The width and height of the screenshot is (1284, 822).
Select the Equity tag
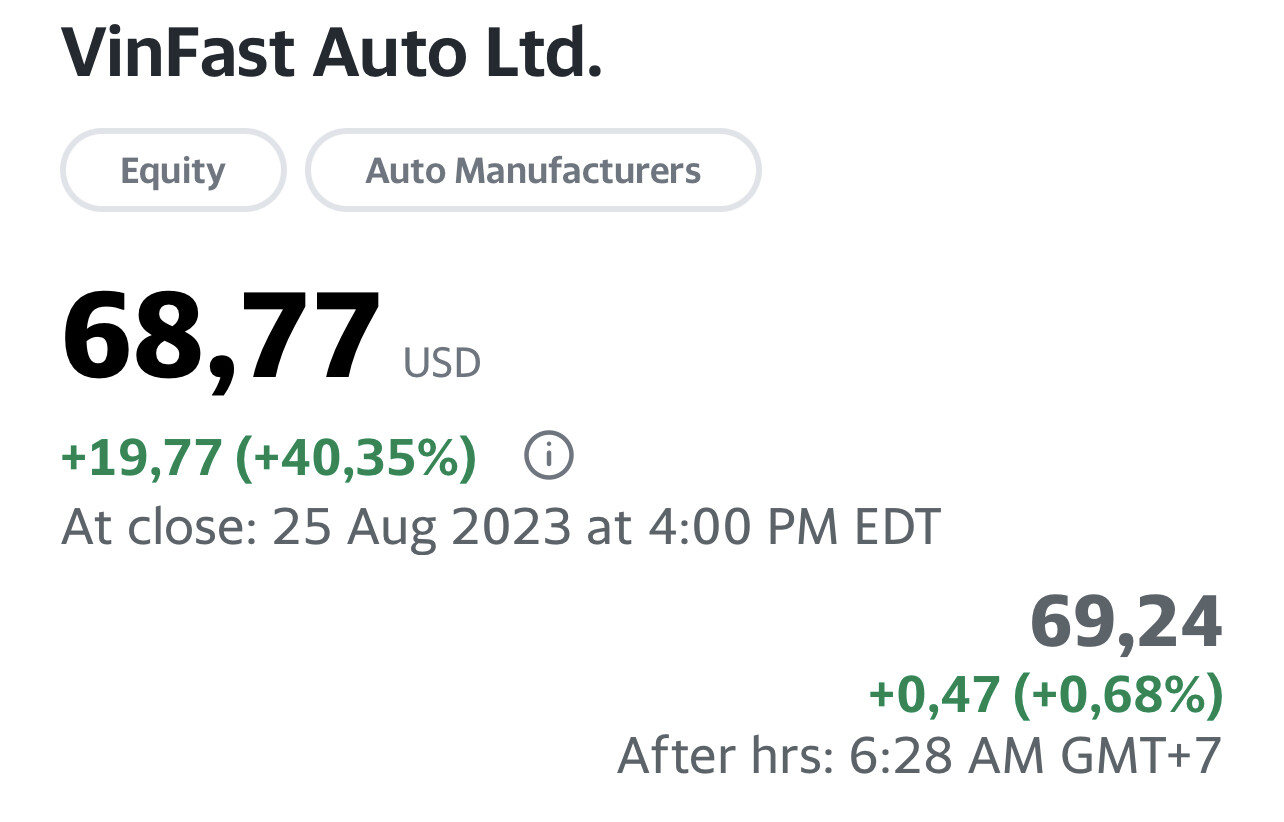(173, 171)
